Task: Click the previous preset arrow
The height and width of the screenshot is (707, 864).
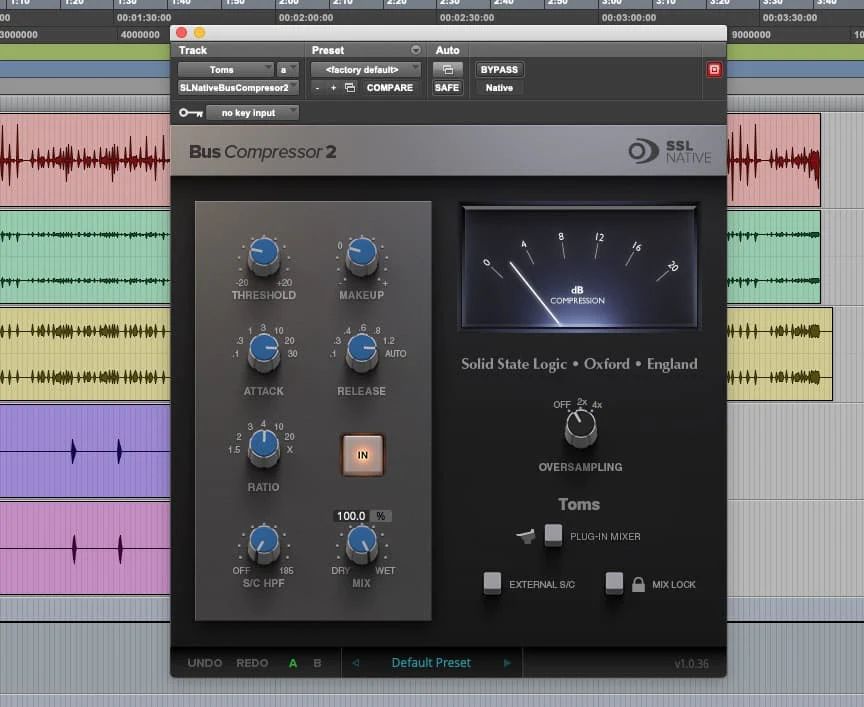Action: [x=355, y=663]
